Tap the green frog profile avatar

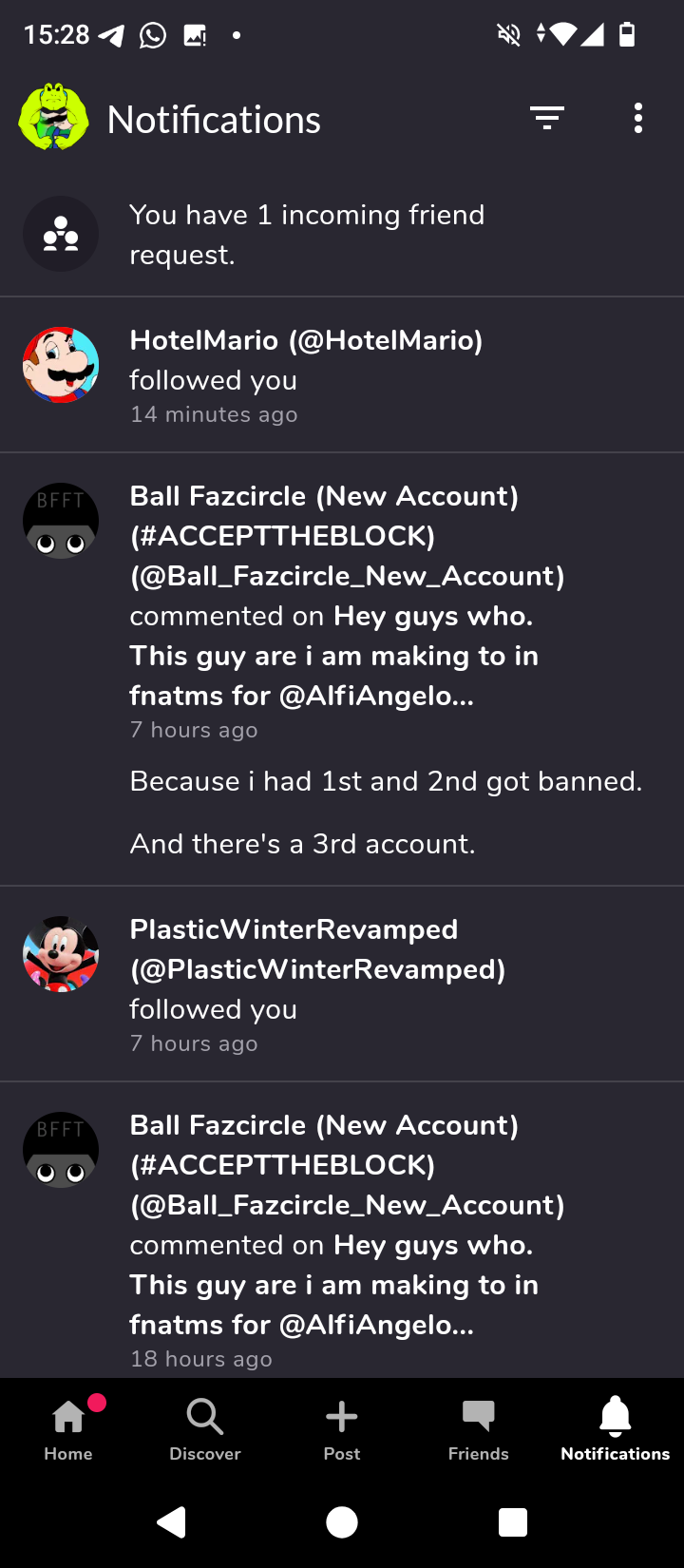click(x=54, y=118)
